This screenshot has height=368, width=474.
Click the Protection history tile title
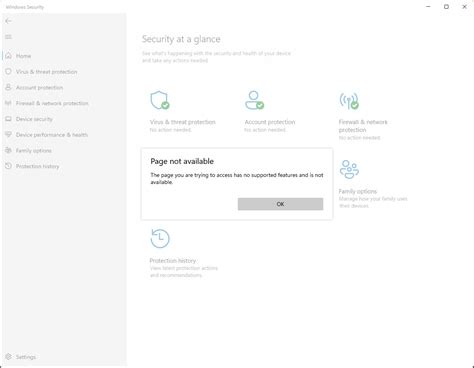[173, 261]
